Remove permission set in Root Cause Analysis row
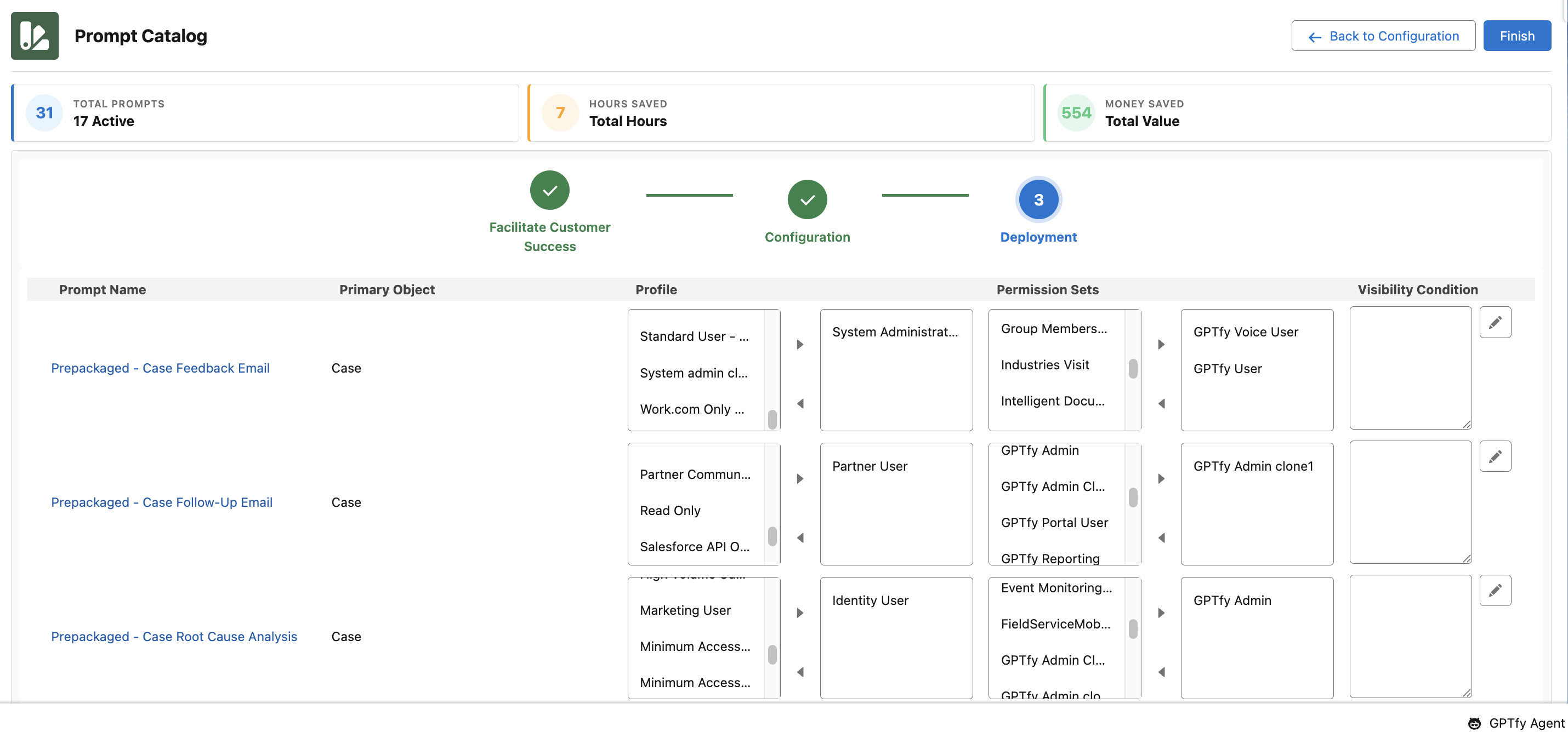The height and width of the screenshot is (743, 1568). [1161, 672]
